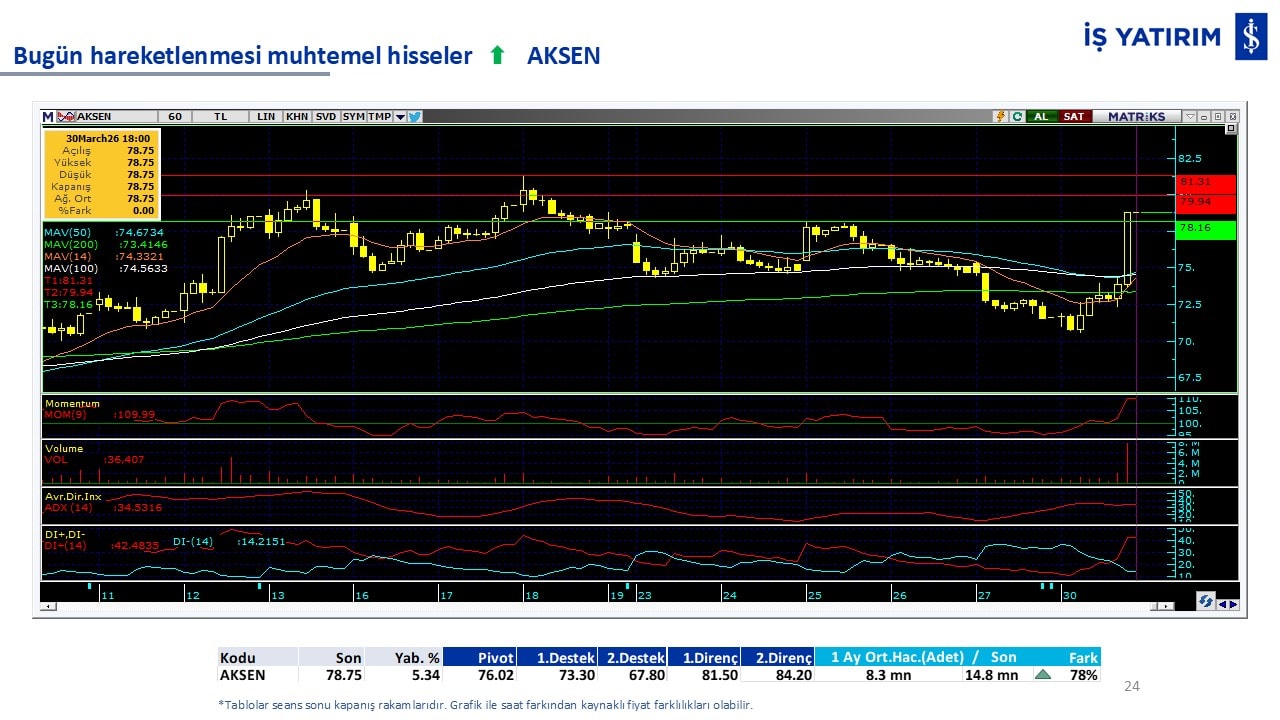This screenshot has width=1280, height=720.
Task: Toggle the LIN scale mode
Action: (266, 117)
